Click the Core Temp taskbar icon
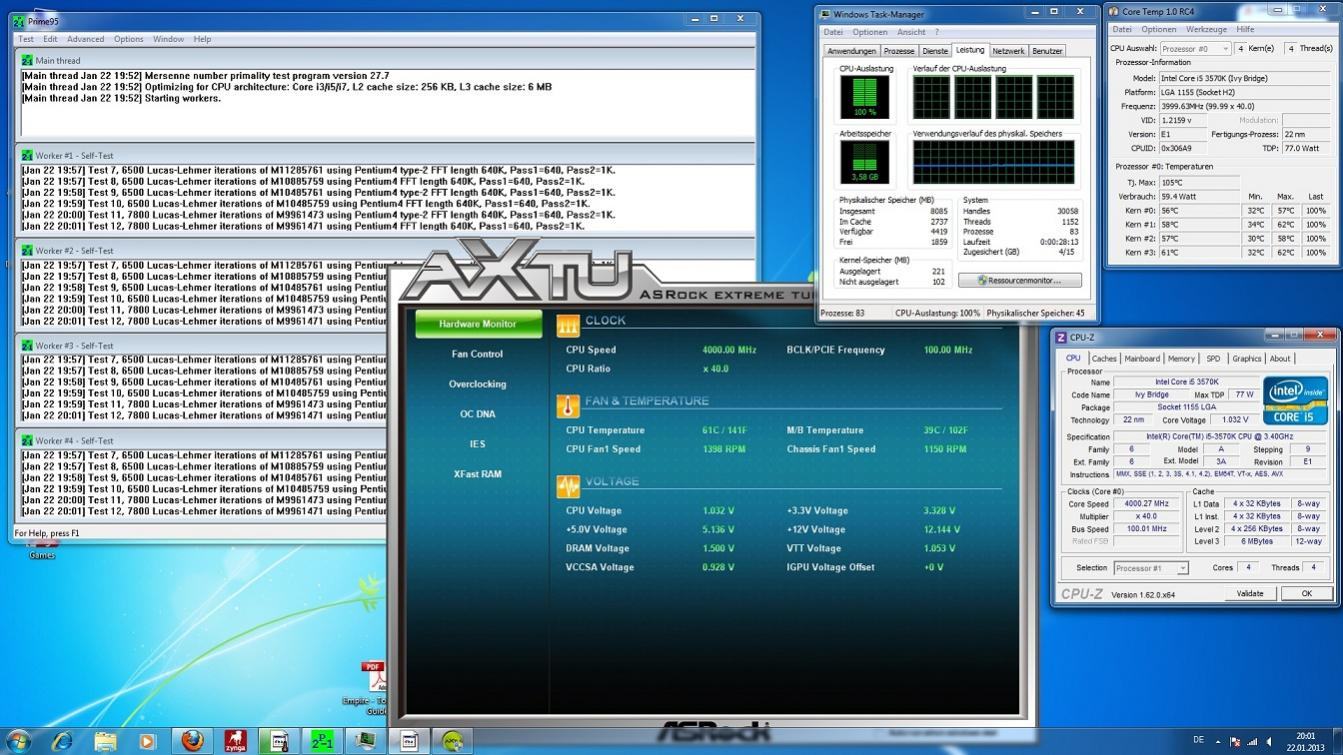The width and height of the screenshot is (1343, 755). pyautogui.click(x=279, y=741)
